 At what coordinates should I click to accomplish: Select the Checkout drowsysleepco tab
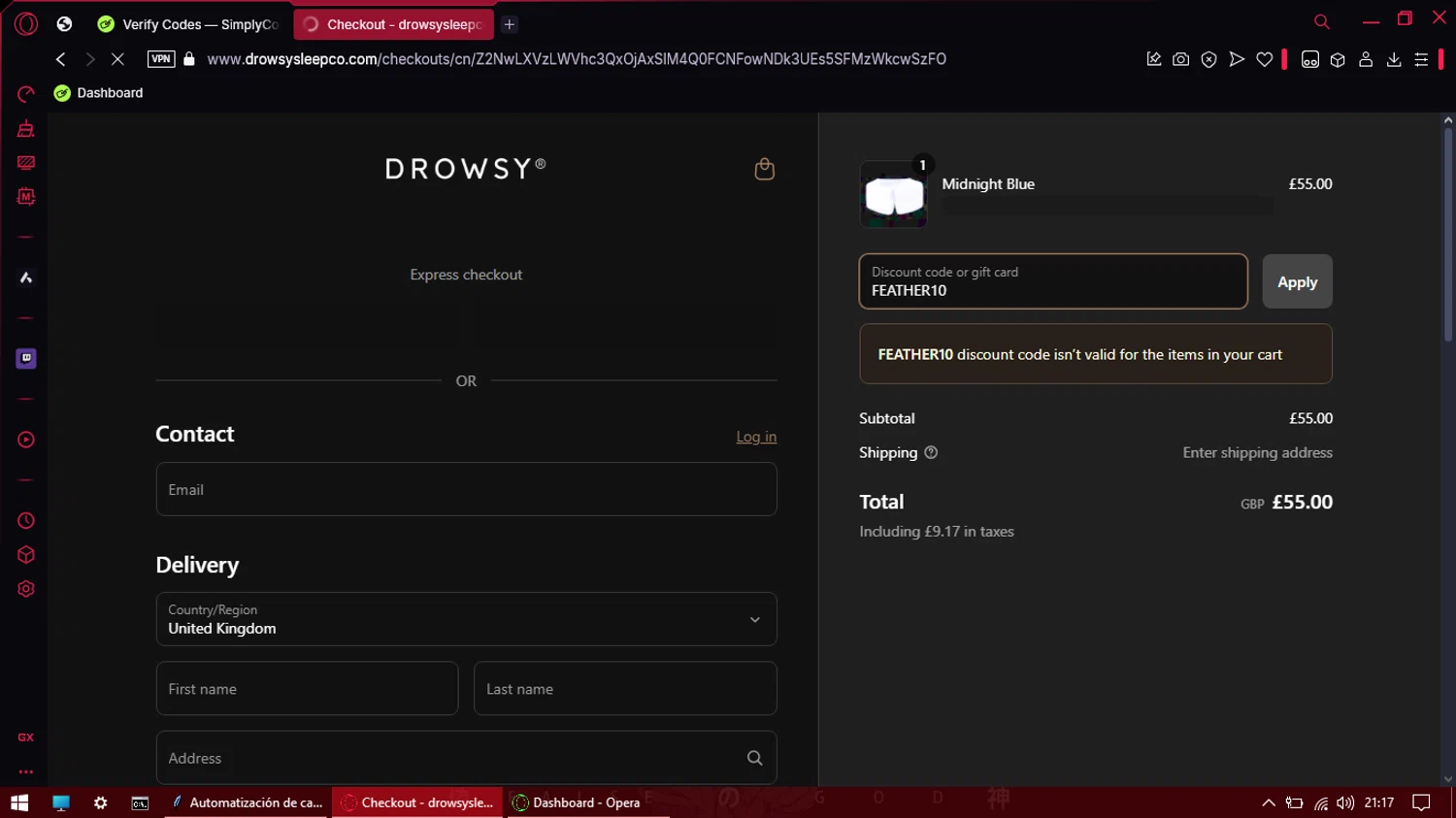[x=393, y=24]
